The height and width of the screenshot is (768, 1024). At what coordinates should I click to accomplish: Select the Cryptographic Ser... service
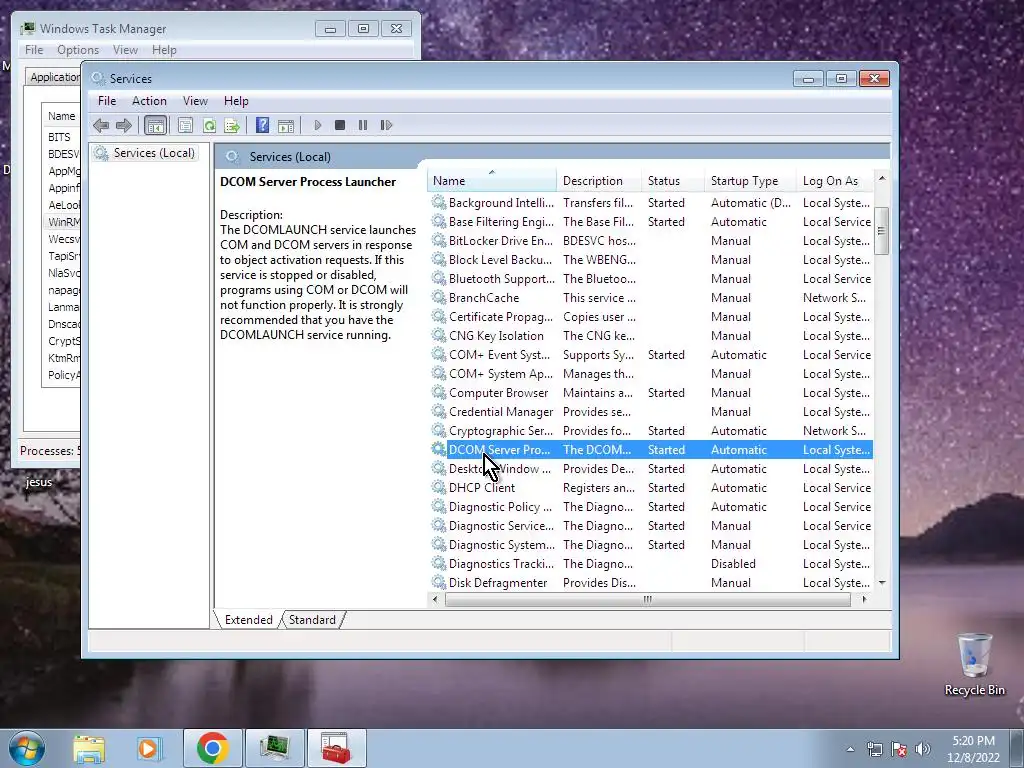651,430
